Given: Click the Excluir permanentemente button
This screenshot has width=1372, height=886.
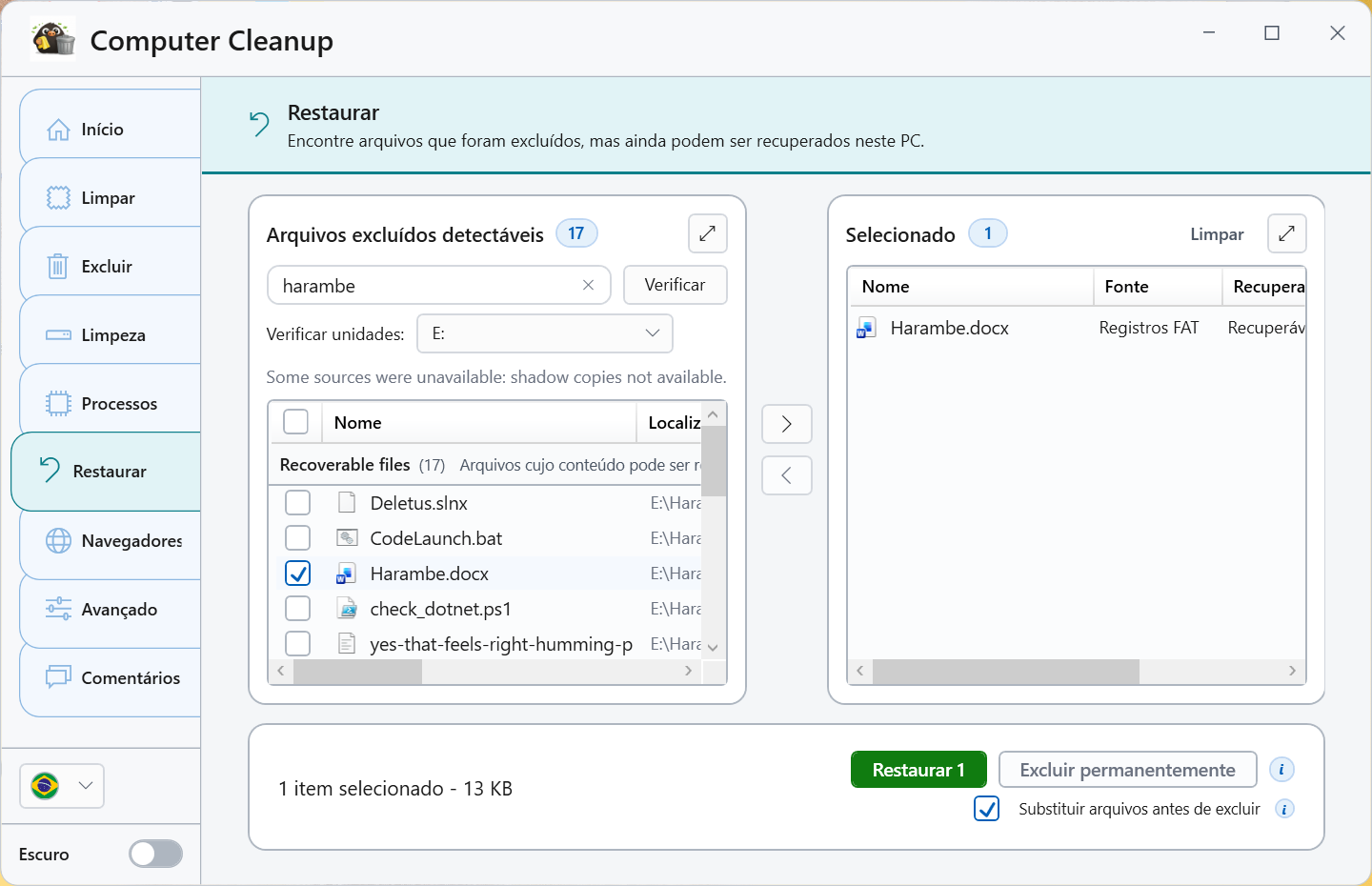Looking at the screenshot, I should click(1127, 770).
